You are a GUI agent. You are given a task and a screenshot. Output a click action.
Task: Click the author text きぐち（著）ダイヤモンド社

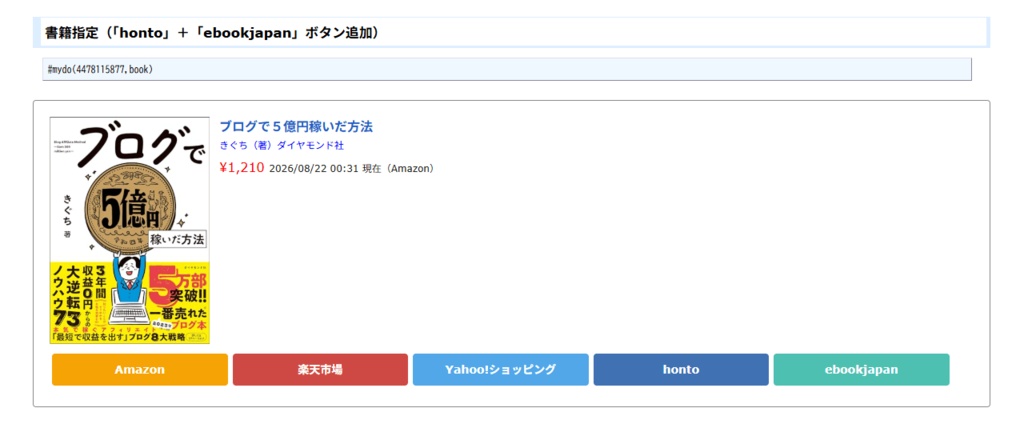(281, 146)
